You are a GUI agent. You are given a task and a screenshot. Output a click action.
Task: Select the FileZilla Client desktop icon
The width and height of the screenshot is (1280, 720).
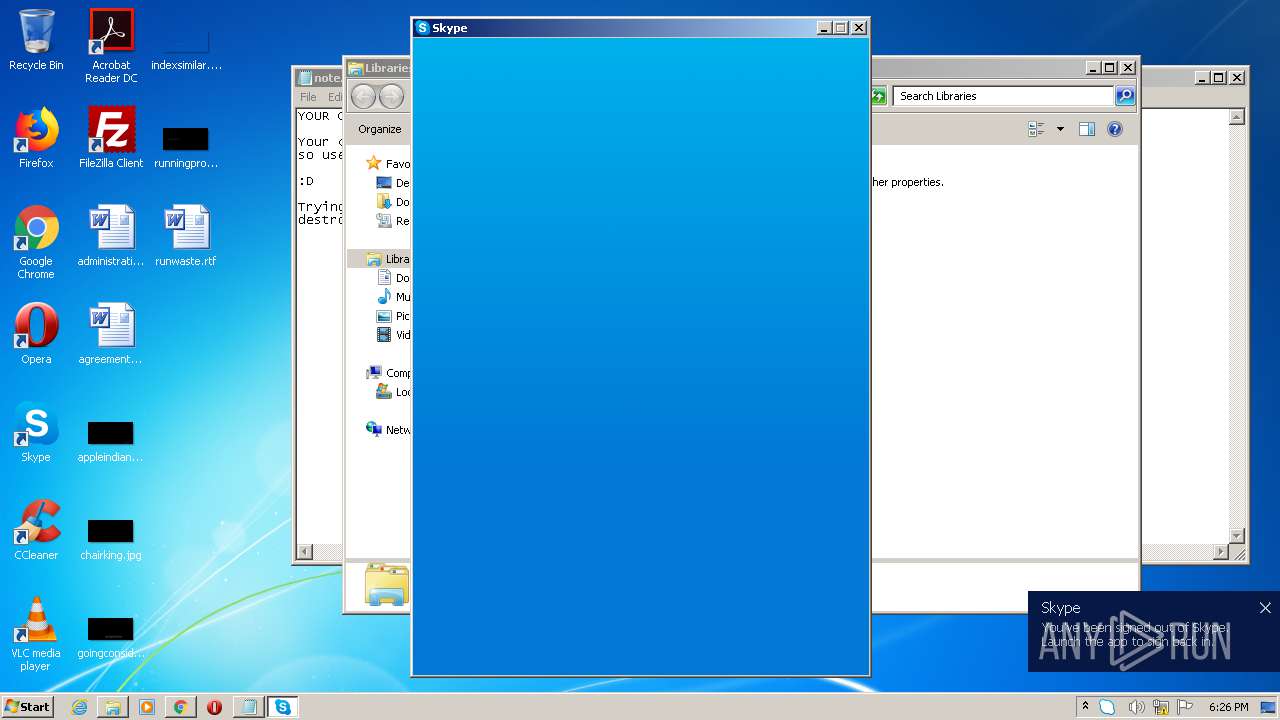111,138
